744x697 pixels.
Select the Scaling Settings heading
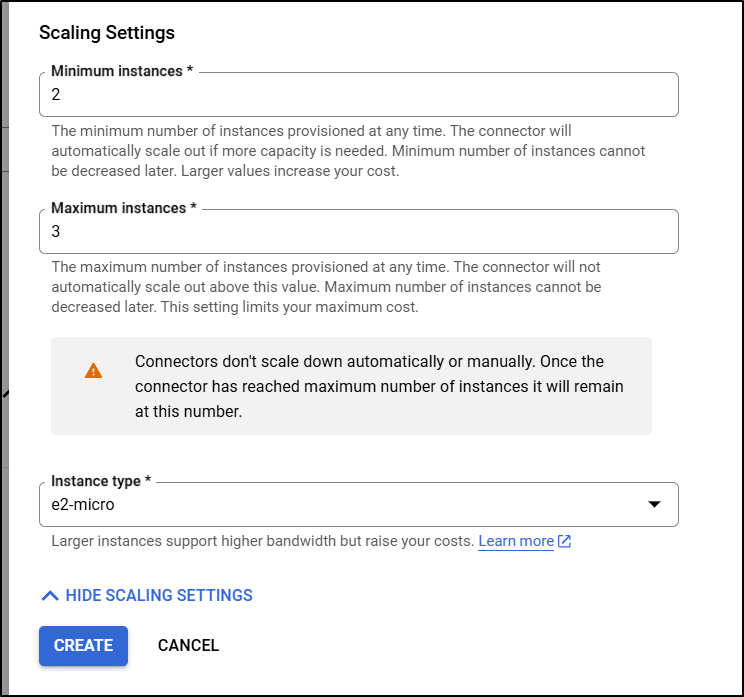click(107, 33)
